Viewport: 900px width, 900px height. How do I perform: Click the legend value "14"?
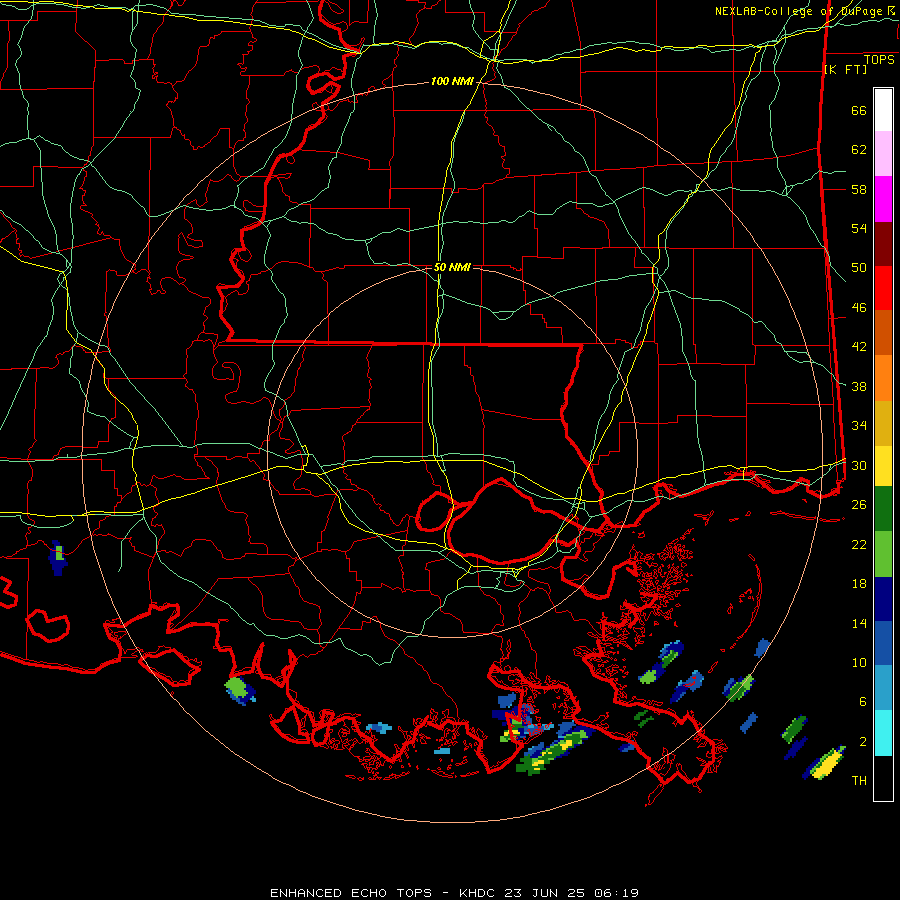859,623
